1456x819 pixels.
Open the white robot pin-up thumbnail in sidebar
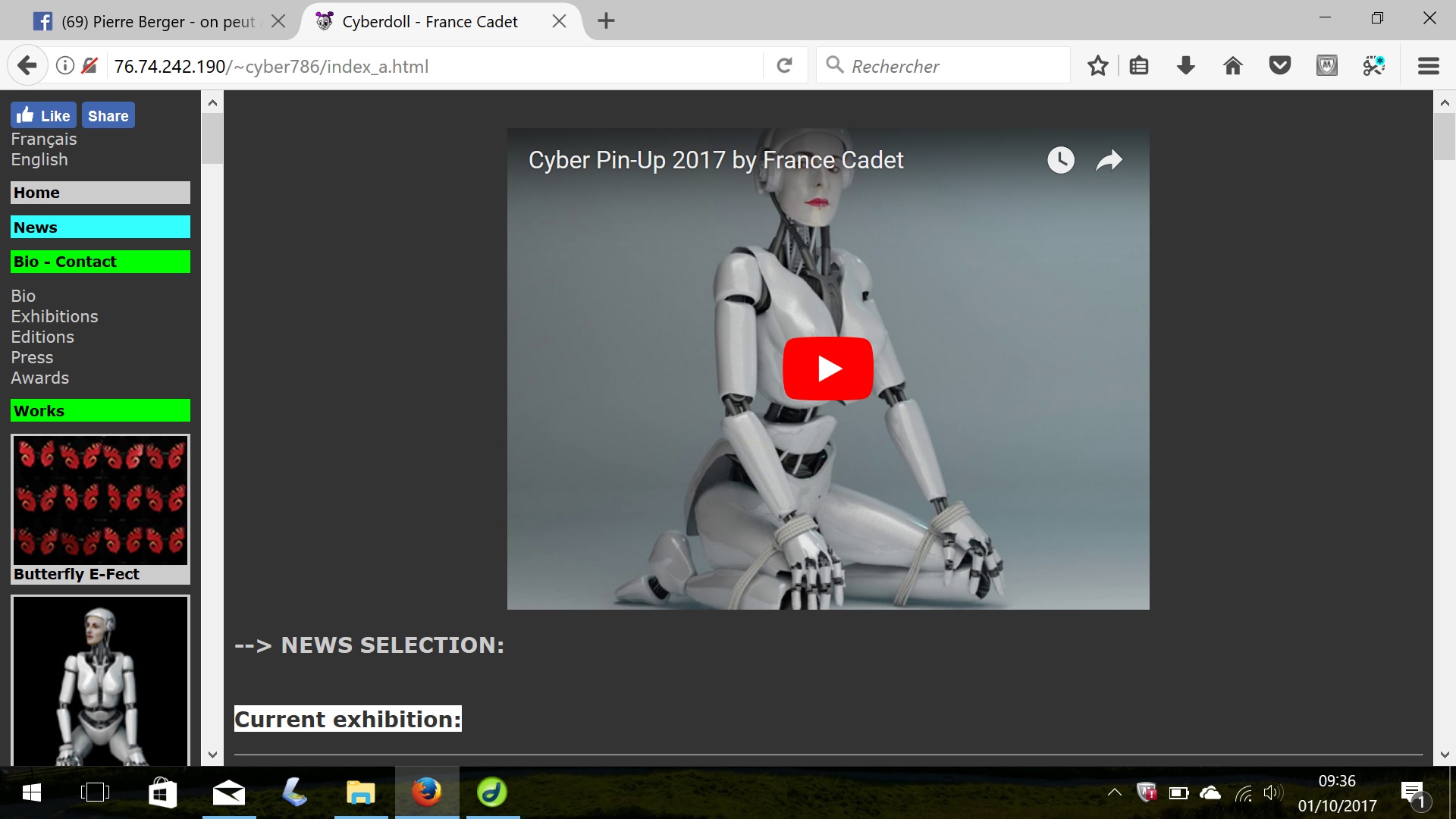click(x=100, y=680)
